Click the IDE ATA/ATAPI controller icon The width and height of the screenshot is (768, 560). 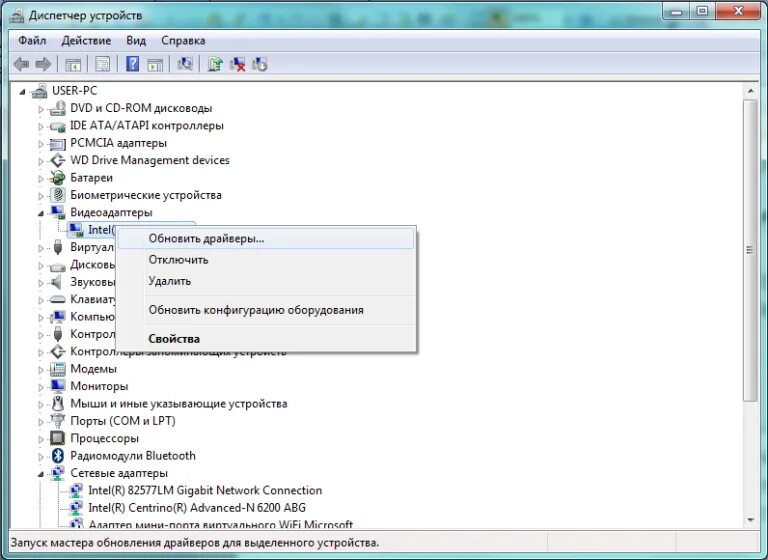coord(58,126)
